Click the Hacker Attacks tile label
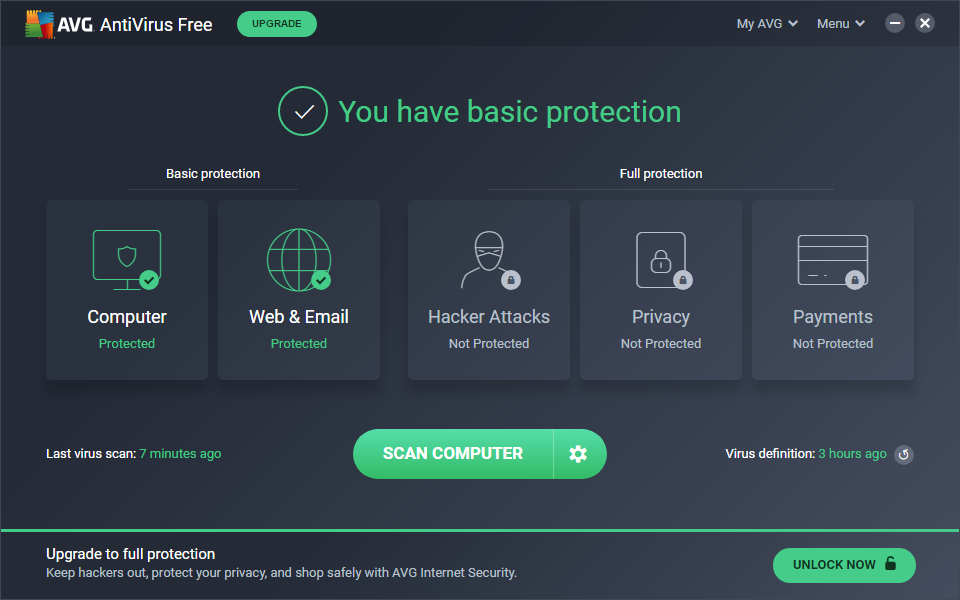The width and height of the screenshot is (960, 600). (489, 317)
